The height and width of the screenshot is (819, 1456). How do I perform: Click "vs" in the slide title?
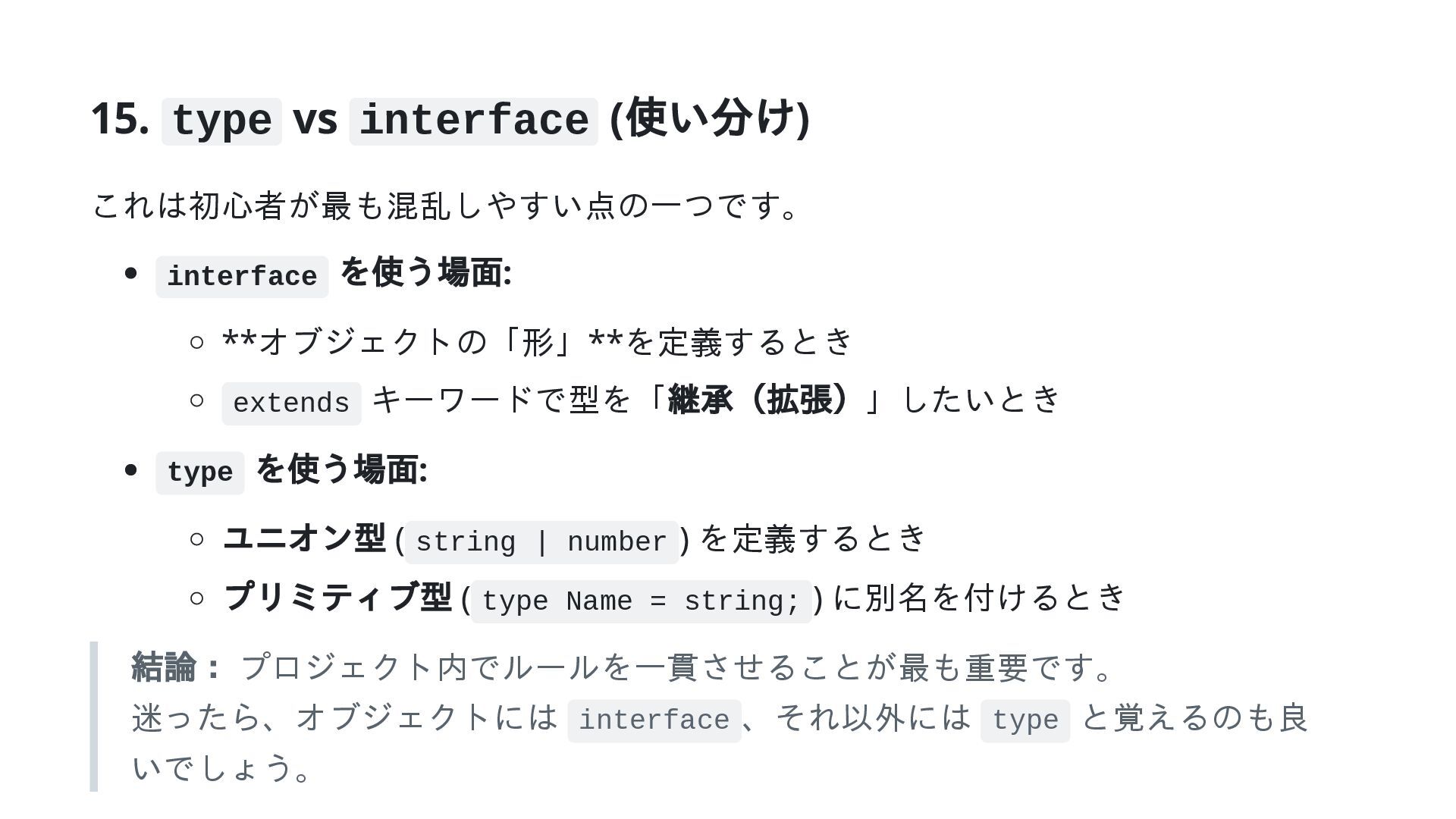[315, 120]
